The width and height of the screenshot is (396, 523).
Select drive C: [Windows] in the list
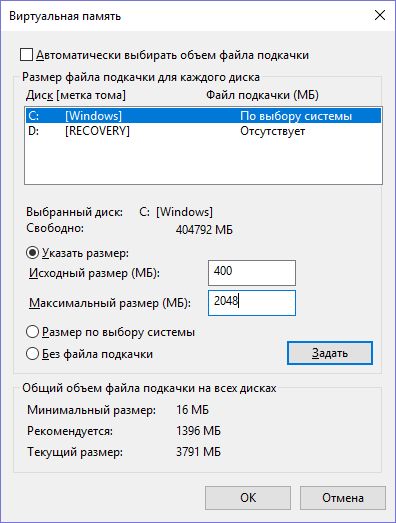point(203,116)
